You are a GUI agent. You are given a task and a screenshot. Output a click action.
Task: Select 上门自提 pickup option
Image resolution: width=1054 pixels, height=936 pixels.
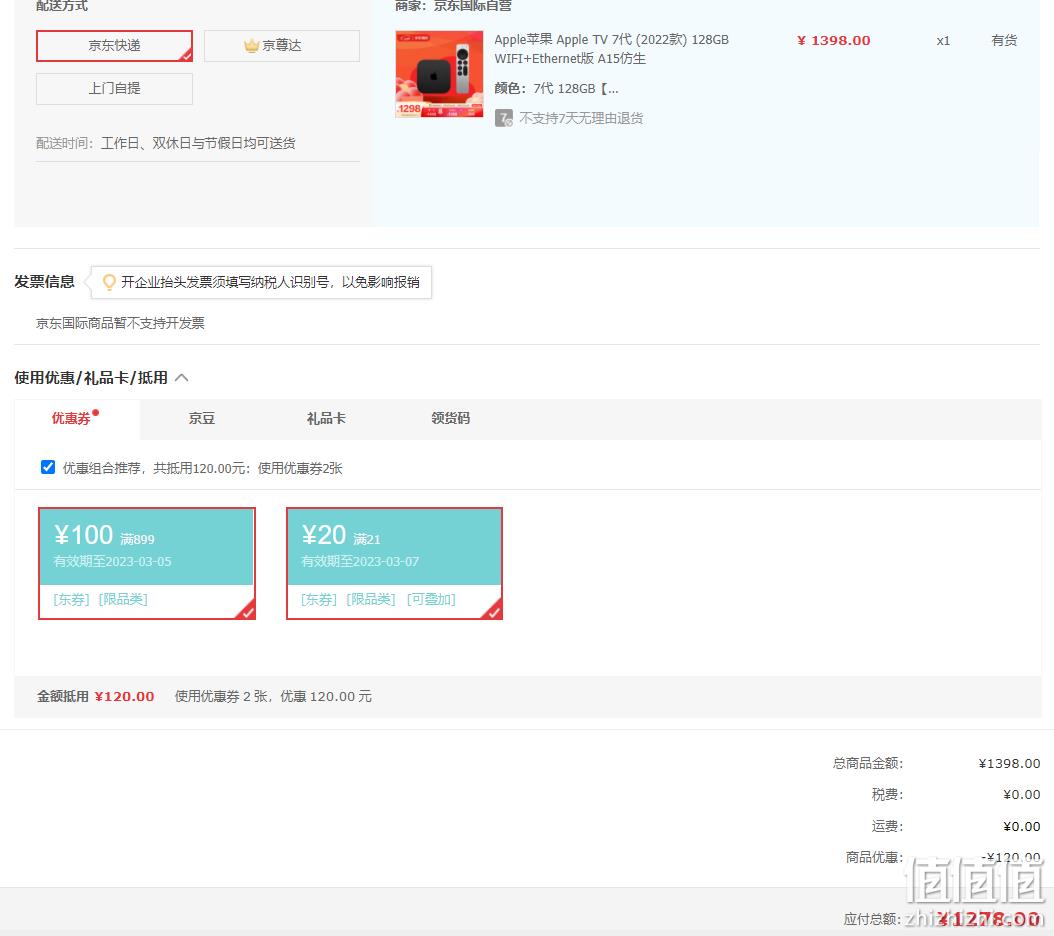(114, 89)
